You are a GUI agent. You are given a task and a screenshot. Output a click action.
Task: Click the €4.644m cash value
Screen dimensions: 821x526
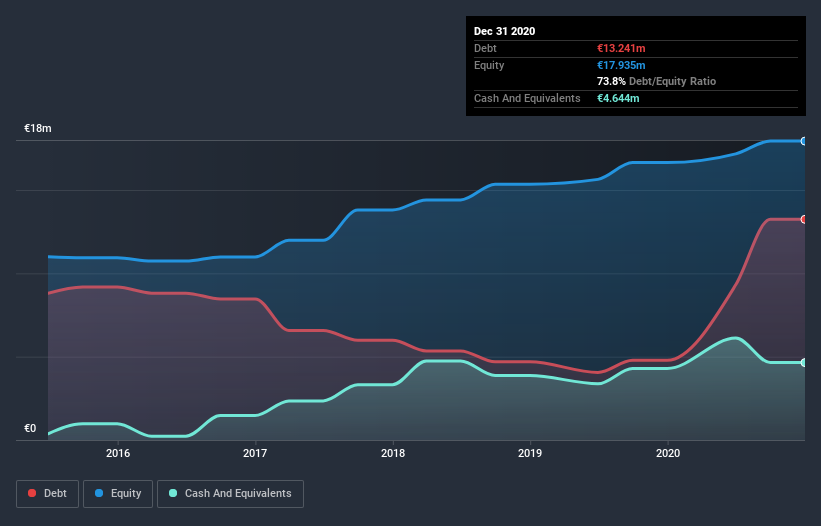pyautogui.click(x=618, y=98)
